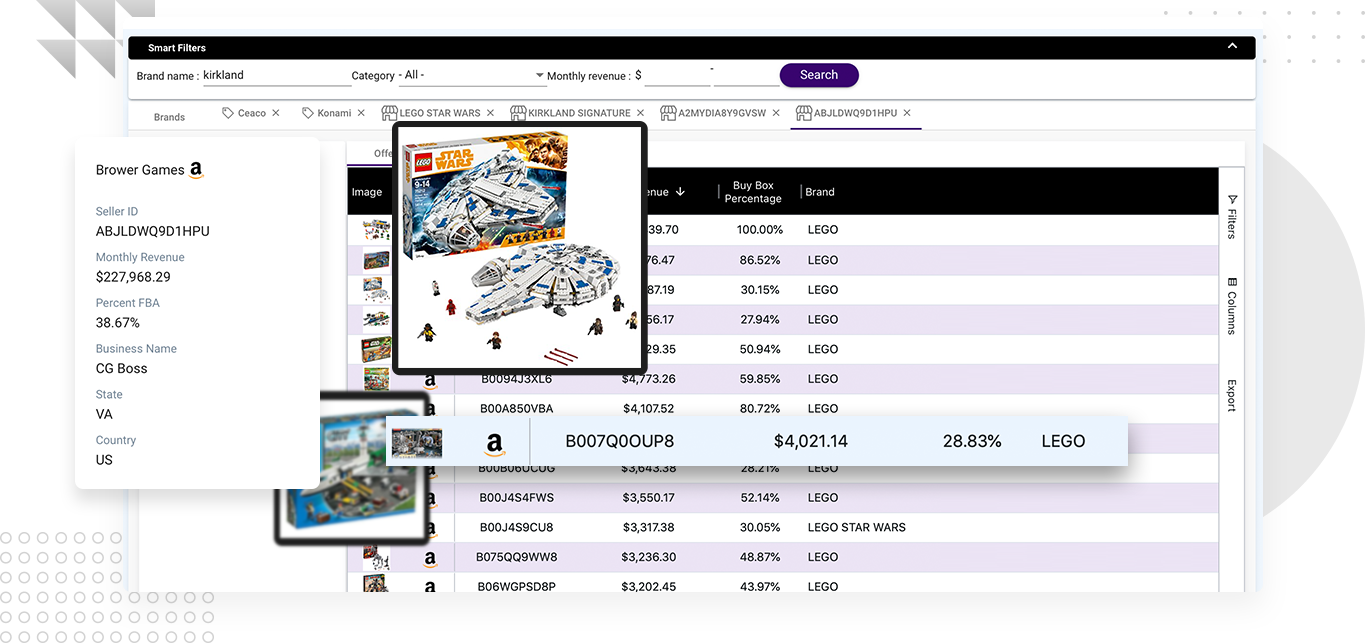Click the product thumbnail in row B075QQ9WW8
1365x643 pixels.
pyautogui.click(x=377, y=557)
